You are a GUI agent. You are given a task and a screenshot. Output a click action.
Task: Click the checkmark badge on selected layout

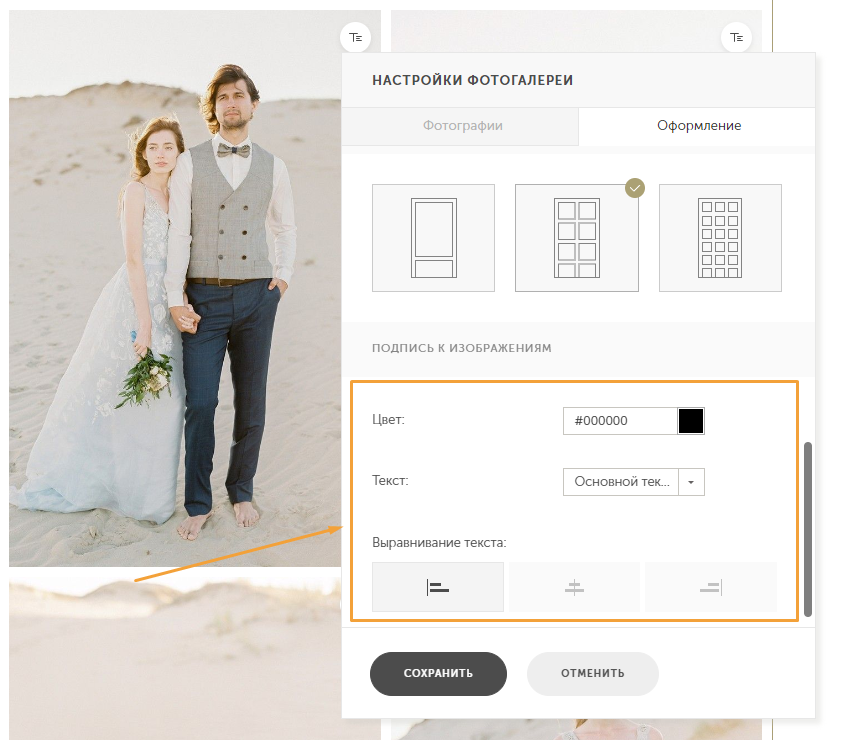click(x=633, y=187)
